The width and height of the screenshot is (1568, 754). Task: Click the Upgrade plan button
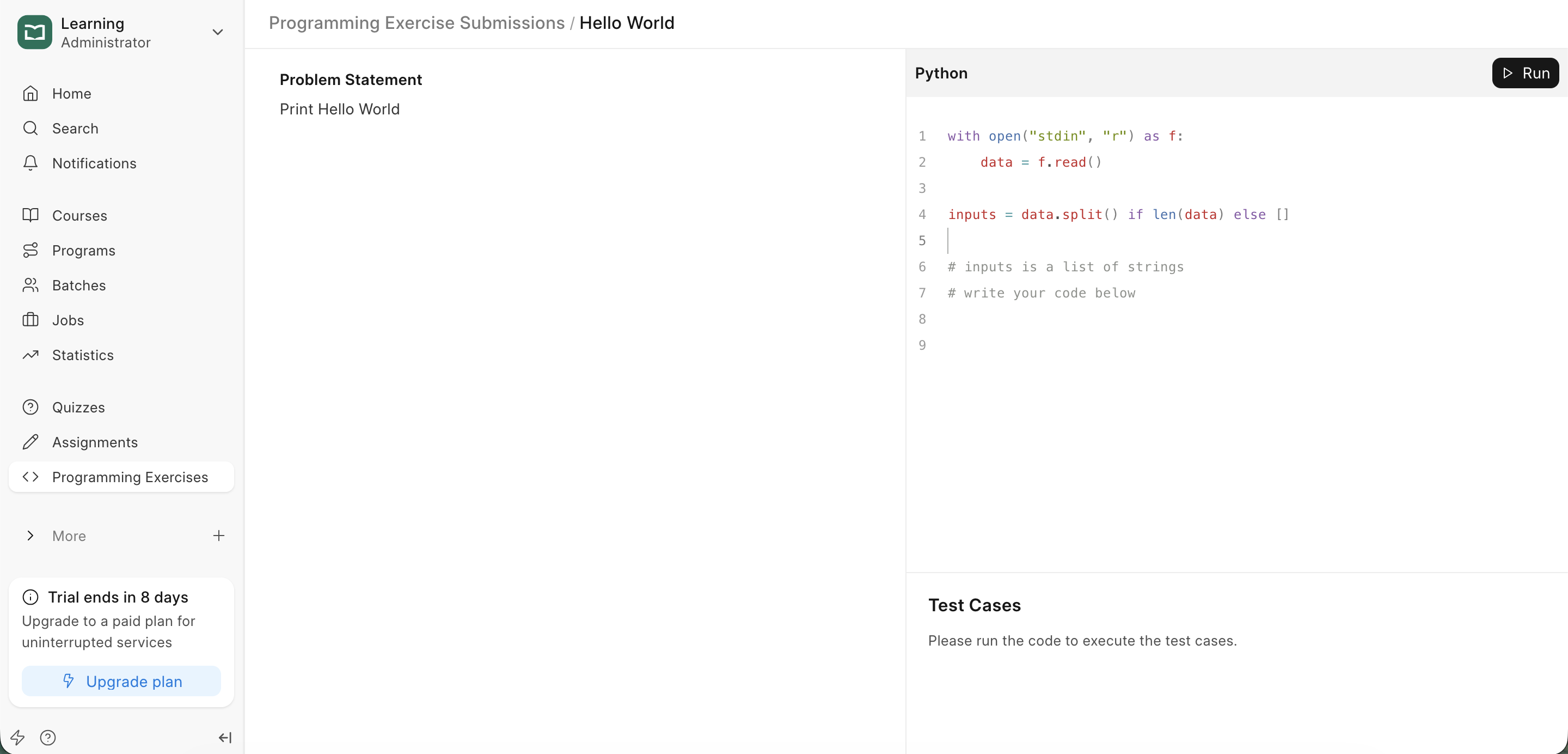click(121, 681)
